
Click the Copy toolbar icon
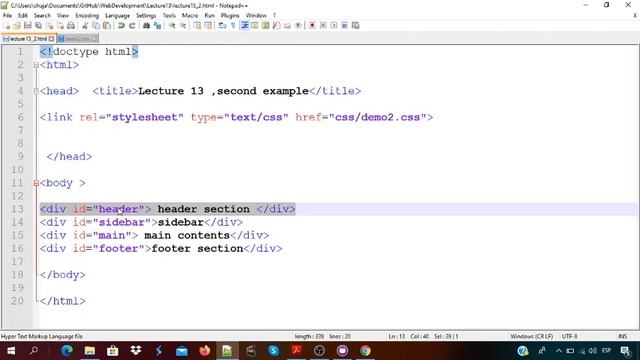[x=96, y=26]
